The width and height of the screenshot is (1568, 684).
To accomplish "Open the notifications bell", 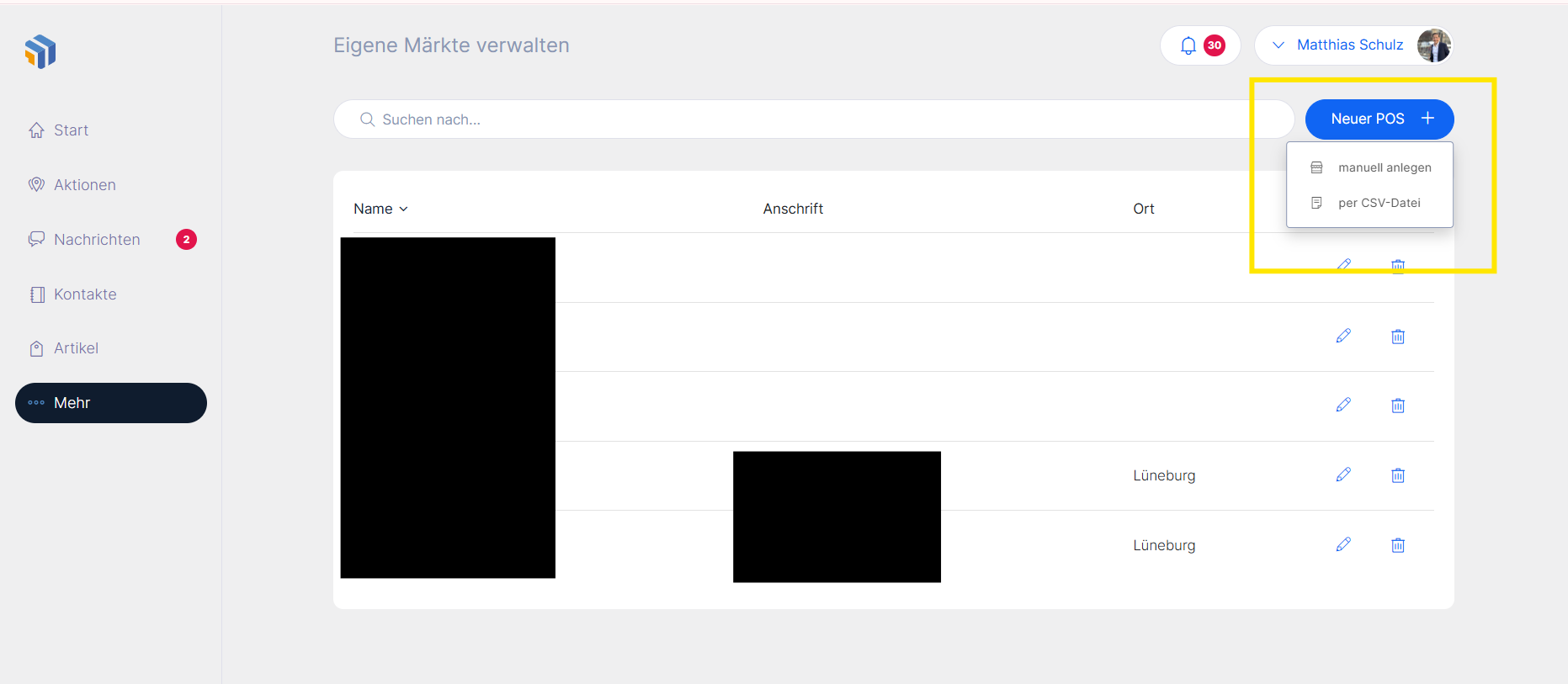I will tap(1188, 45).
